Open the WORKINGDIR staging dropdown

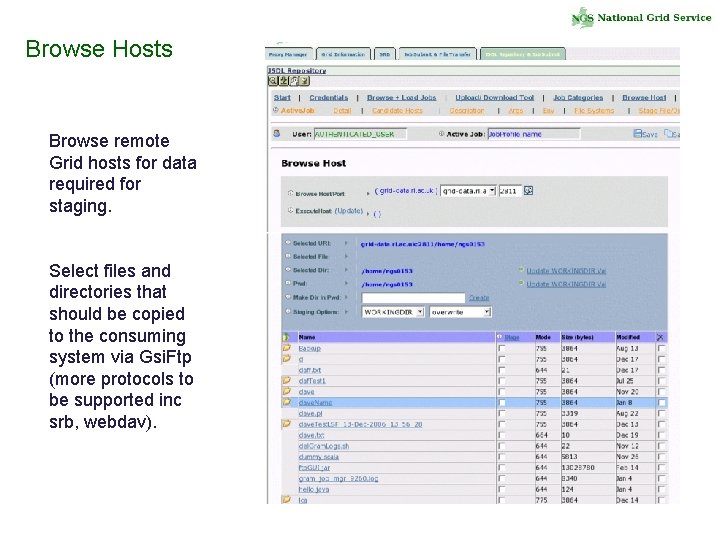[x=393, y=312]
